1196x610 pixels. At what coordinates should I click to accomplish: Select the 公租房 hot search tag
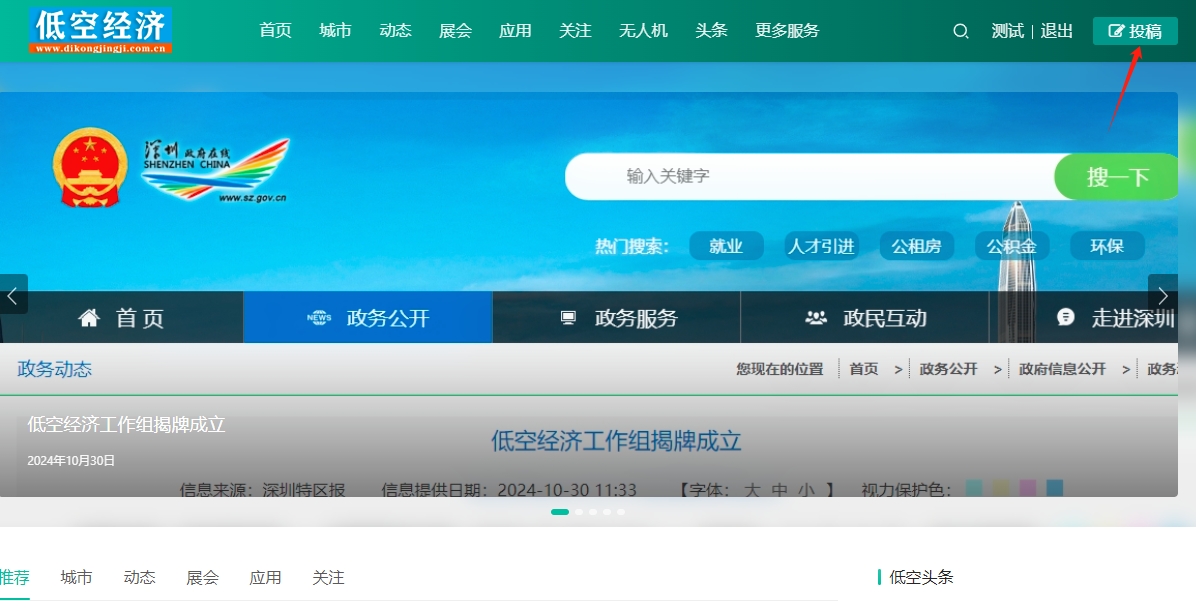click(x=916, y=246)
